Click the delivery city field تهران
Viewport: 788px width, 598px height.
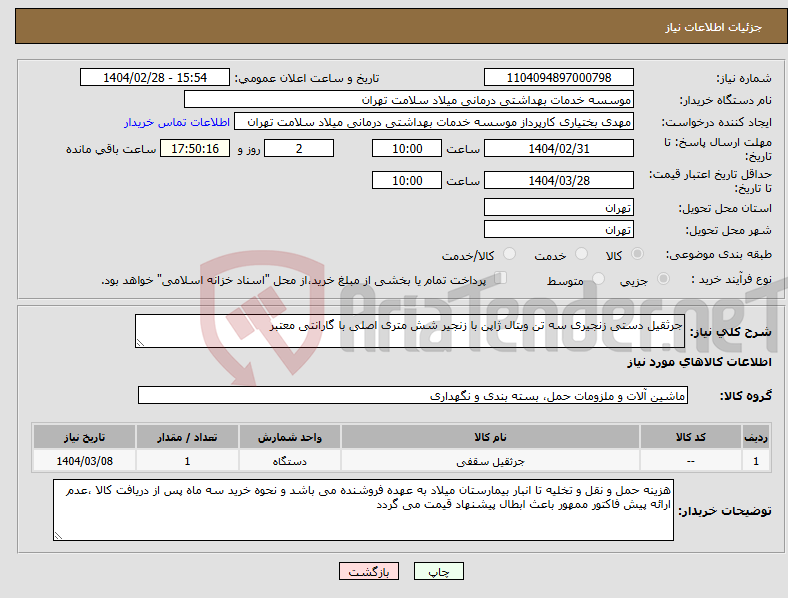point(558,229)
